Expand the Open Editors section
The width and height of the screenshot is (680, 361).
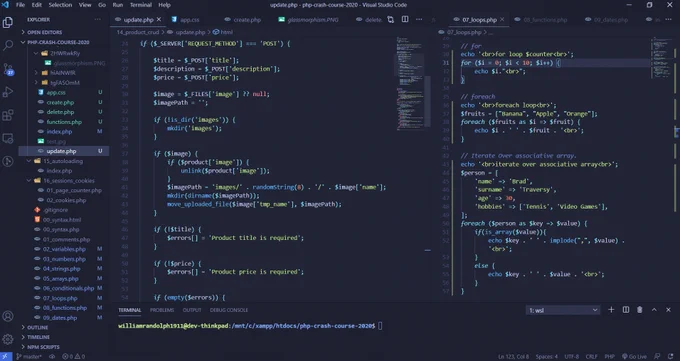click(63, 32)
